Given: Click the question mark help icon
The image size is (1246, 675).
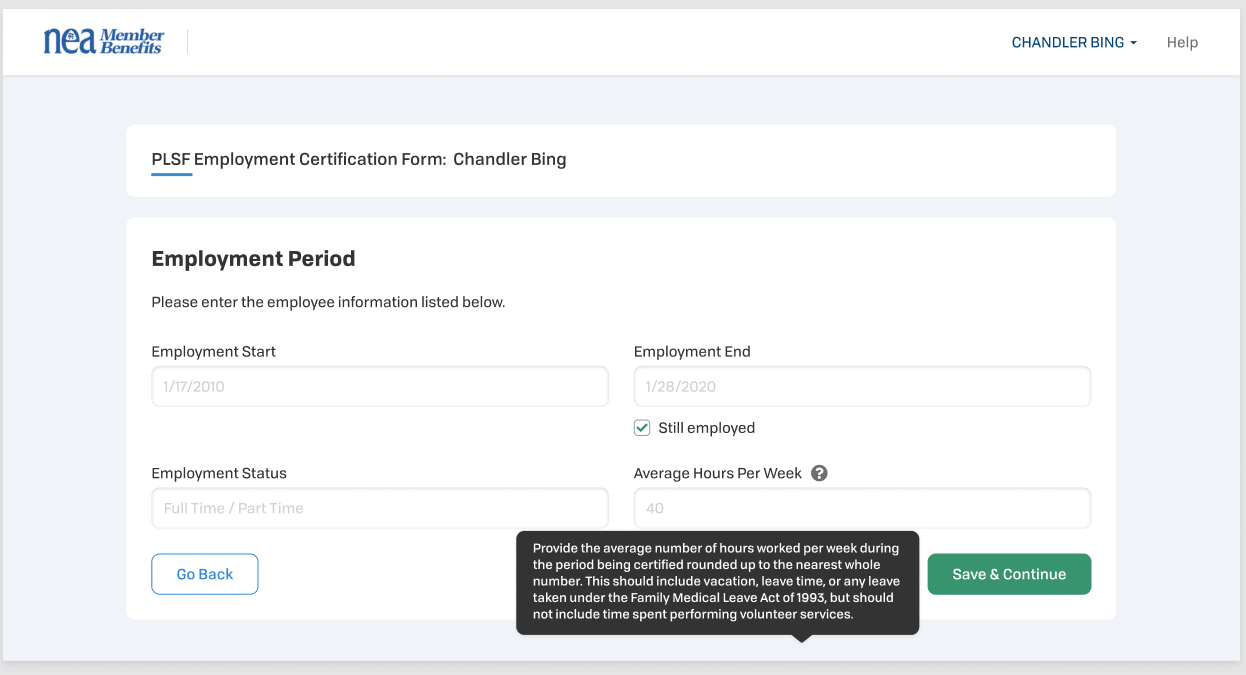Looking at the screenshot, I should (819, 473).
